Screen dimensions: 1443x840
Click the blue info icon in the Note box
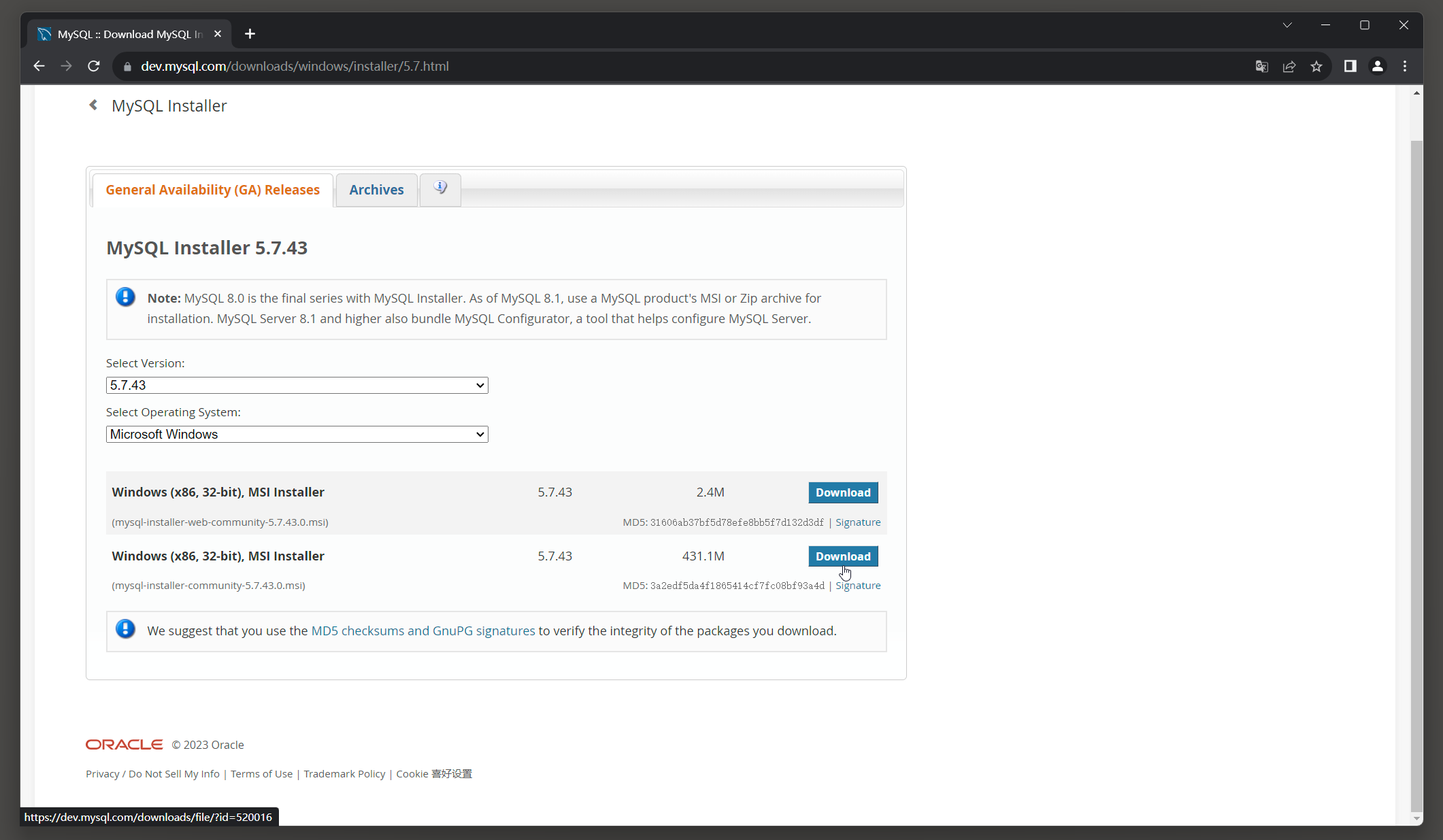click(x=125, y=297)
